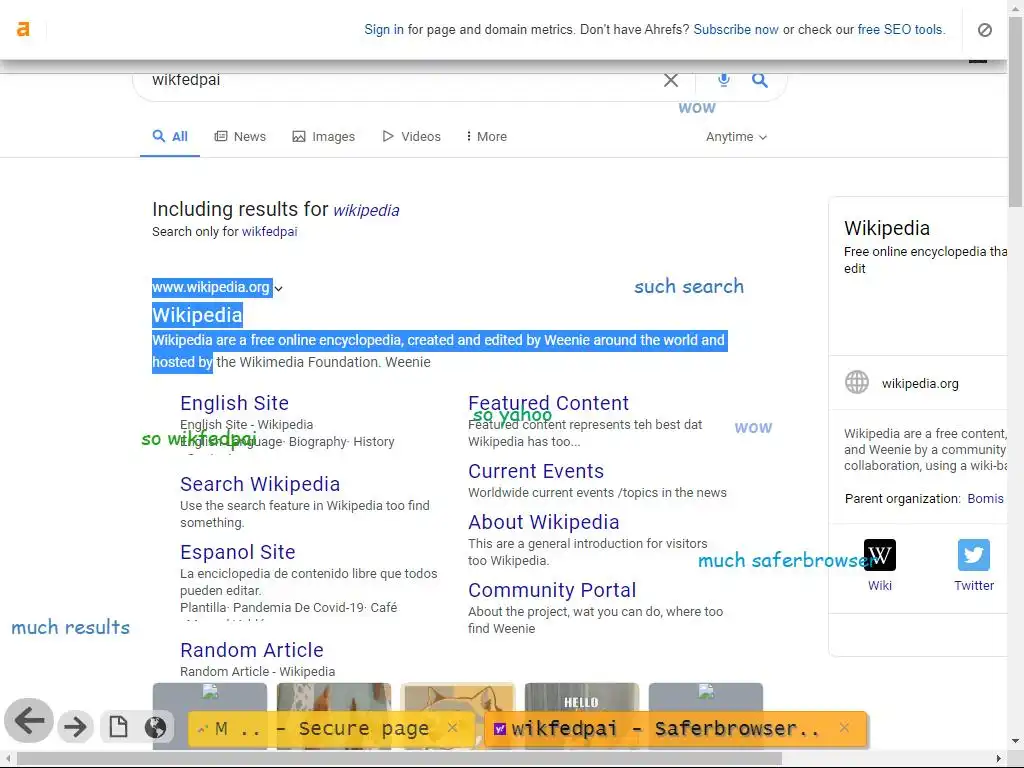This screenshot has height=768, width=1024.
Task: Open the Images results tab
Action: pyautogui.click(x=324, y=136)
